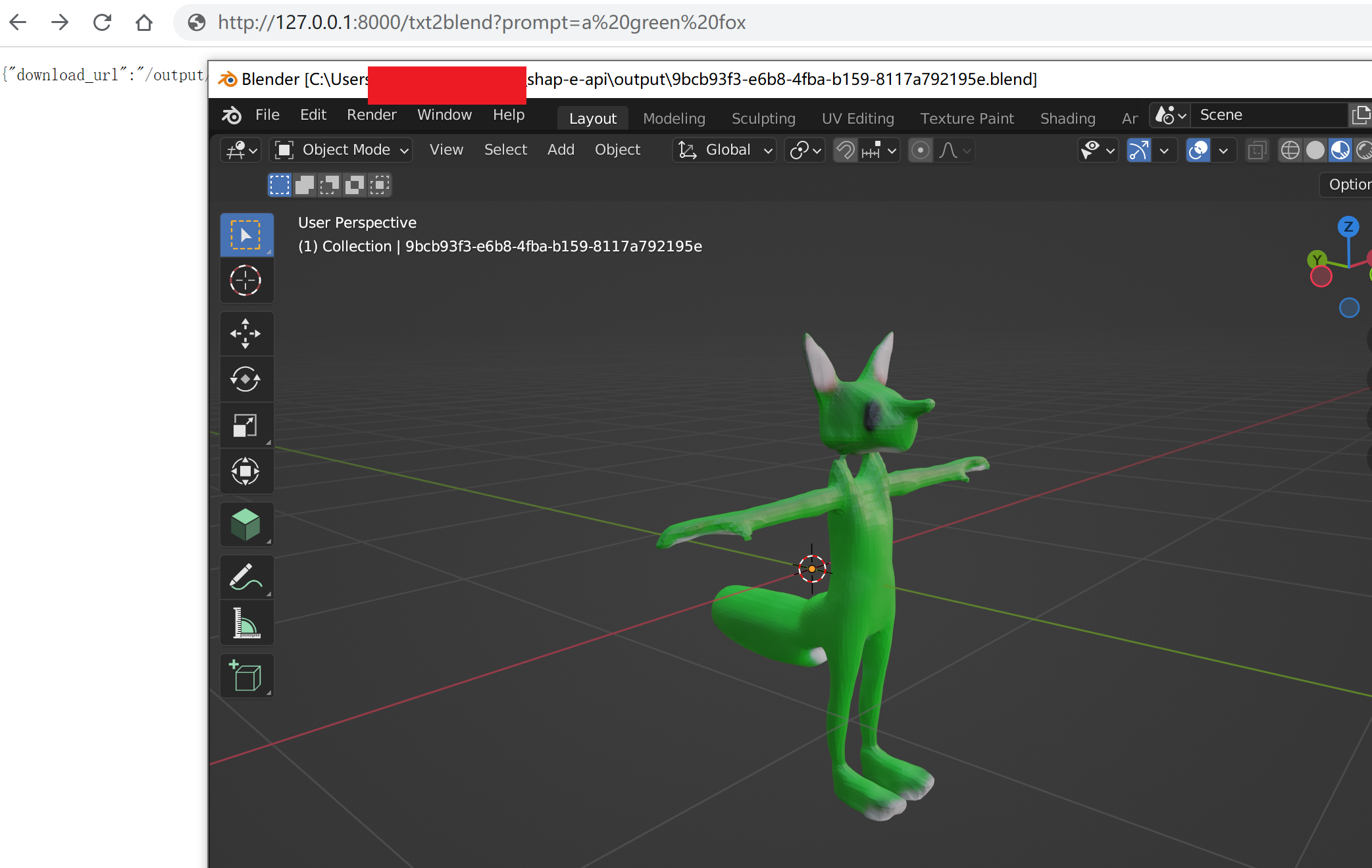Select the Transform tool
Screen dimensions: 1372x868
245,471
